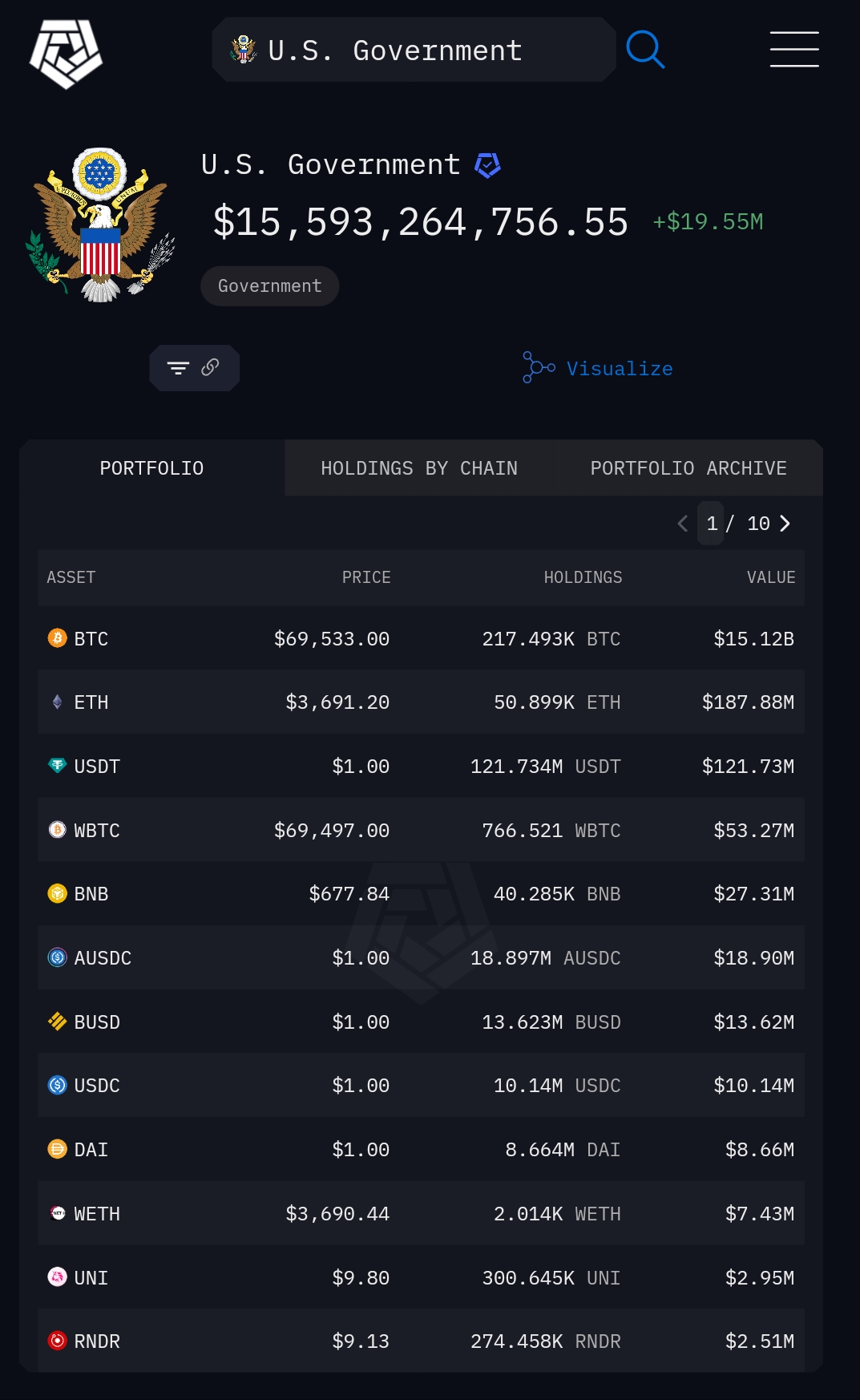This screenshot has height=1400, width=860.
Task: Click the U.S. Government eagle seal
Action: tap(100, 225)
